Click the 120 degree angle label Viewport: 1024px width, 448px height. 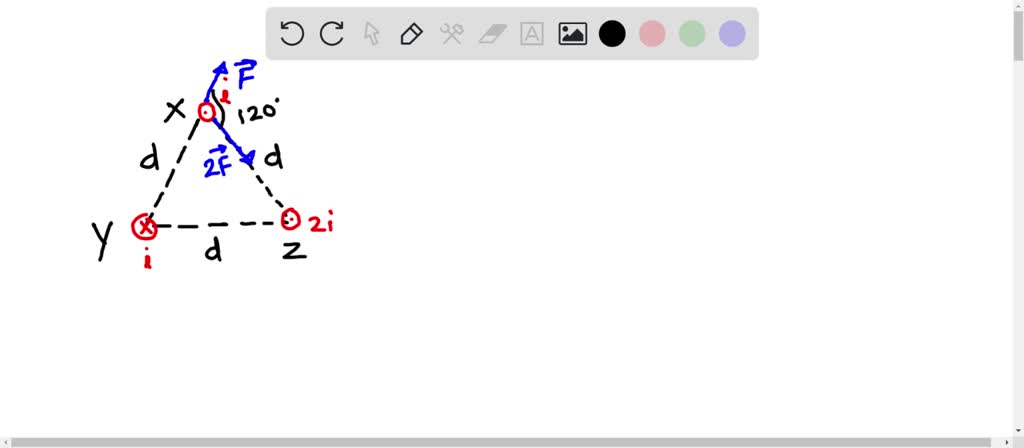pyautogui.click(x=259, y=112)
